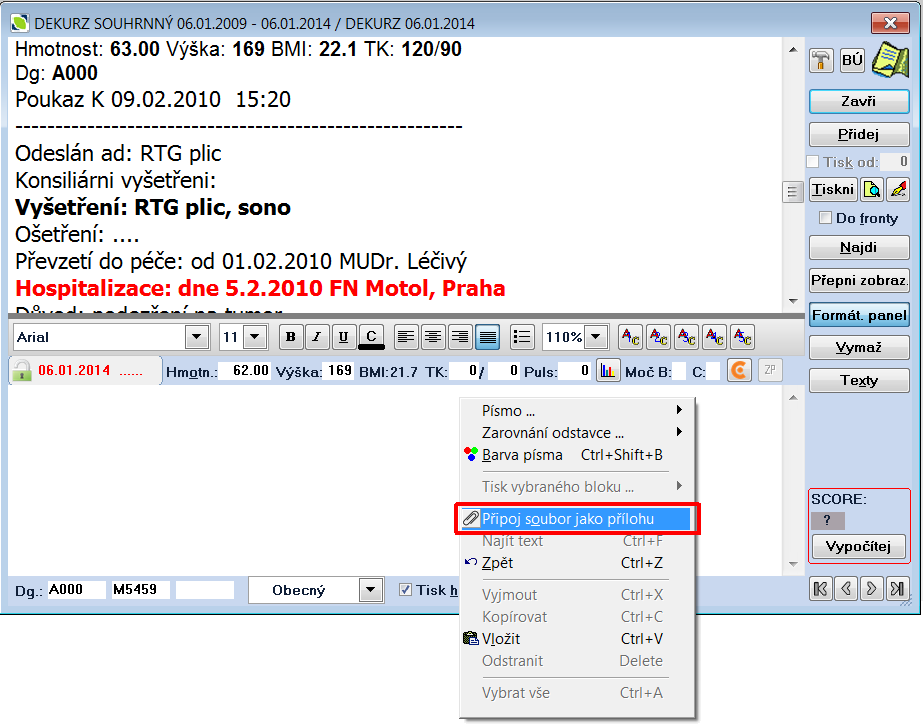Select Zpět in context menu
923x724 pixels.
(577, 563)
